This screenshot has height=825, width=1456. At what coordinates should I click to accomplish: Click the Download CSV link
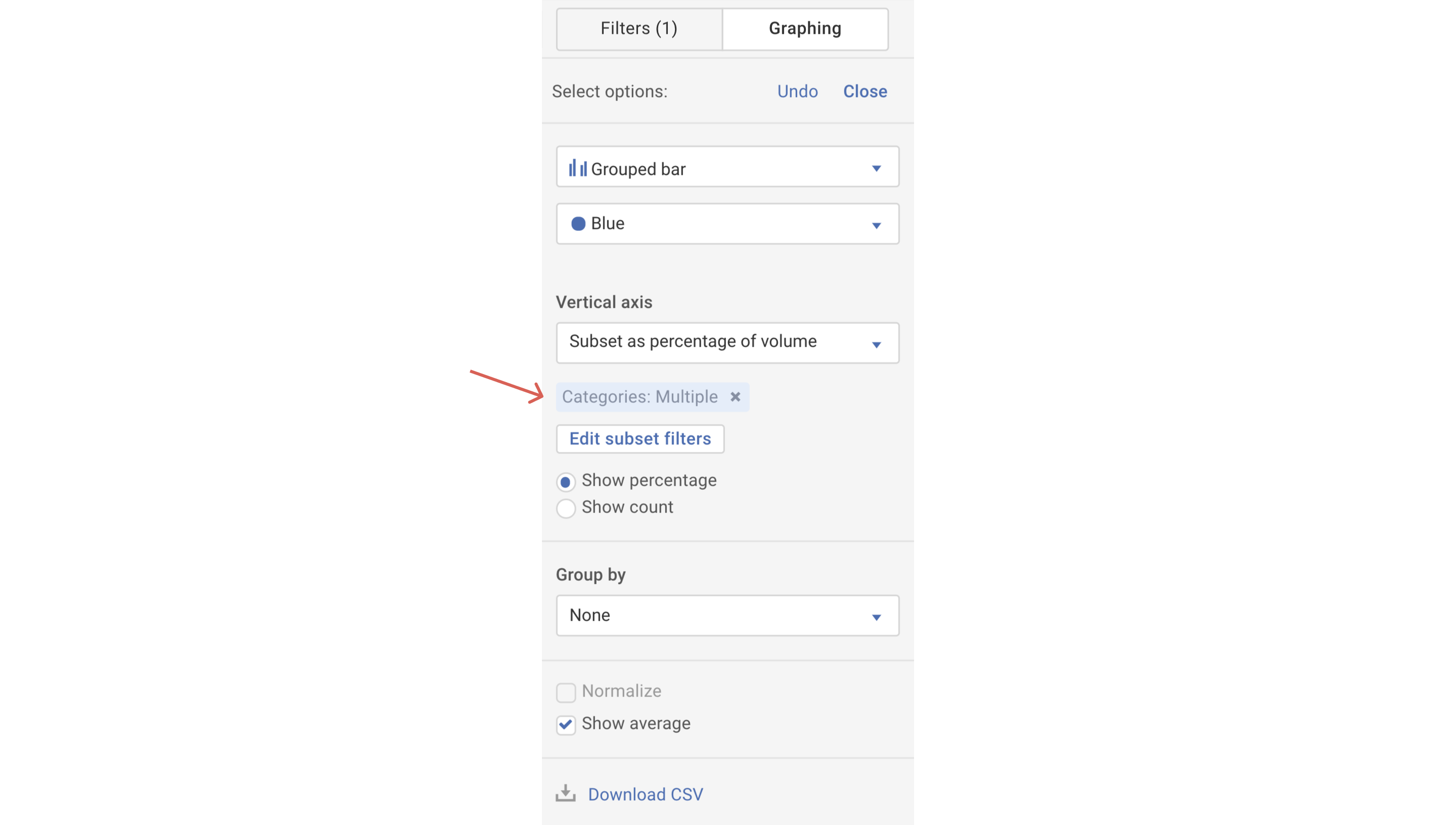[x=645, y=794]
